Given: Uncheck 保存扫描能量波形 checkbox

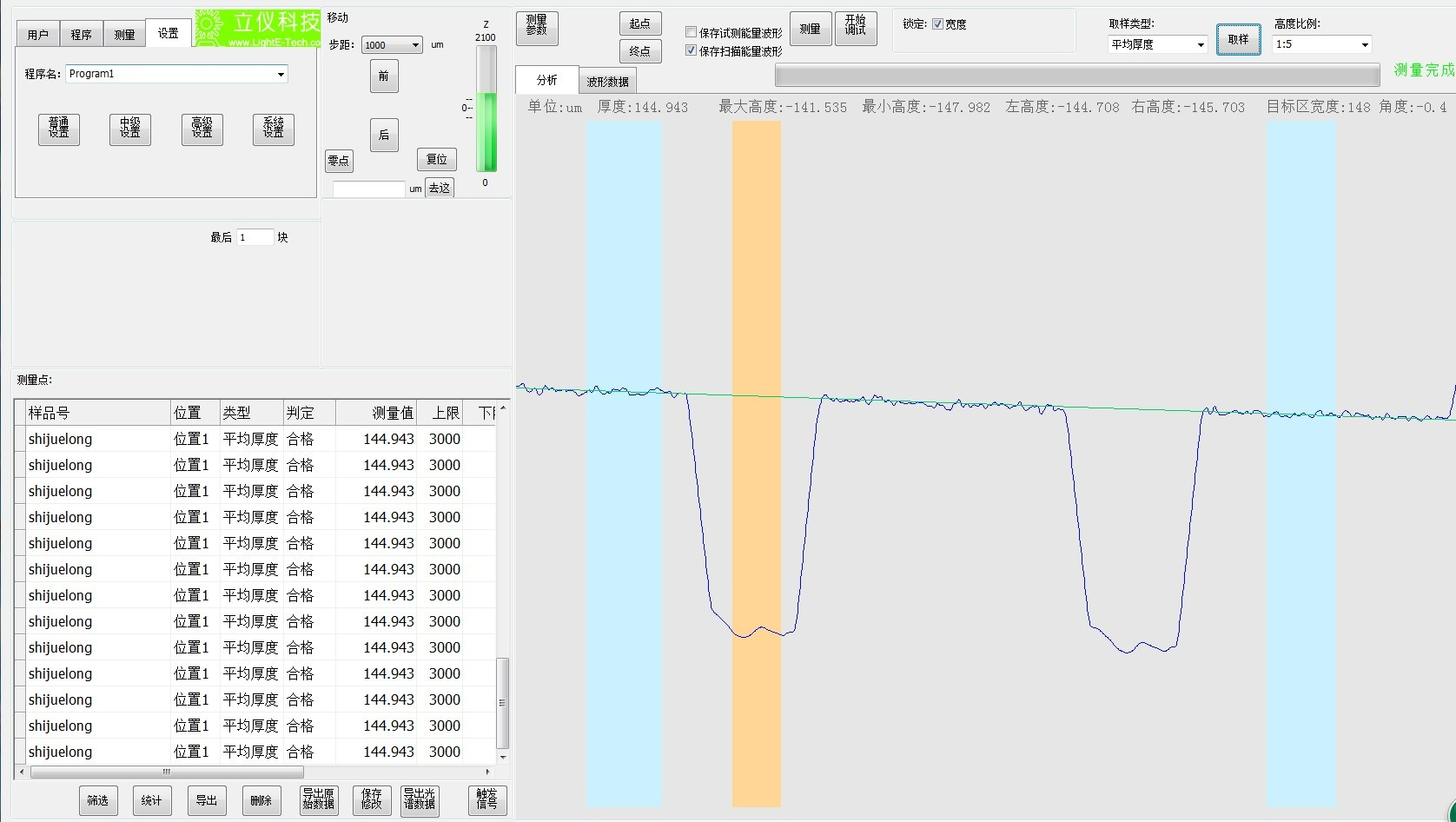Looking at the screenshot, I should coord(692,50).
